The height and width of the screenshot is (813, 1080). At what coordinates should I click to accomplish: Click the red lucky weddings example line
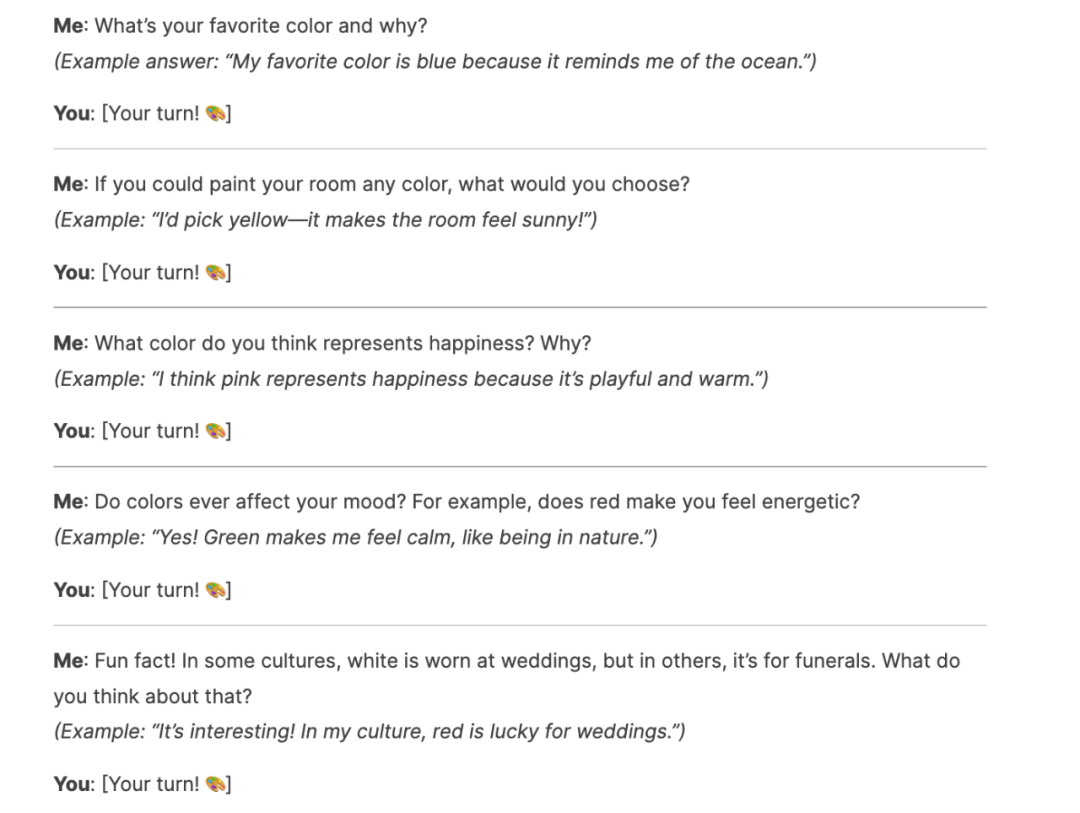pyautogui.click(x=369, y=731)
